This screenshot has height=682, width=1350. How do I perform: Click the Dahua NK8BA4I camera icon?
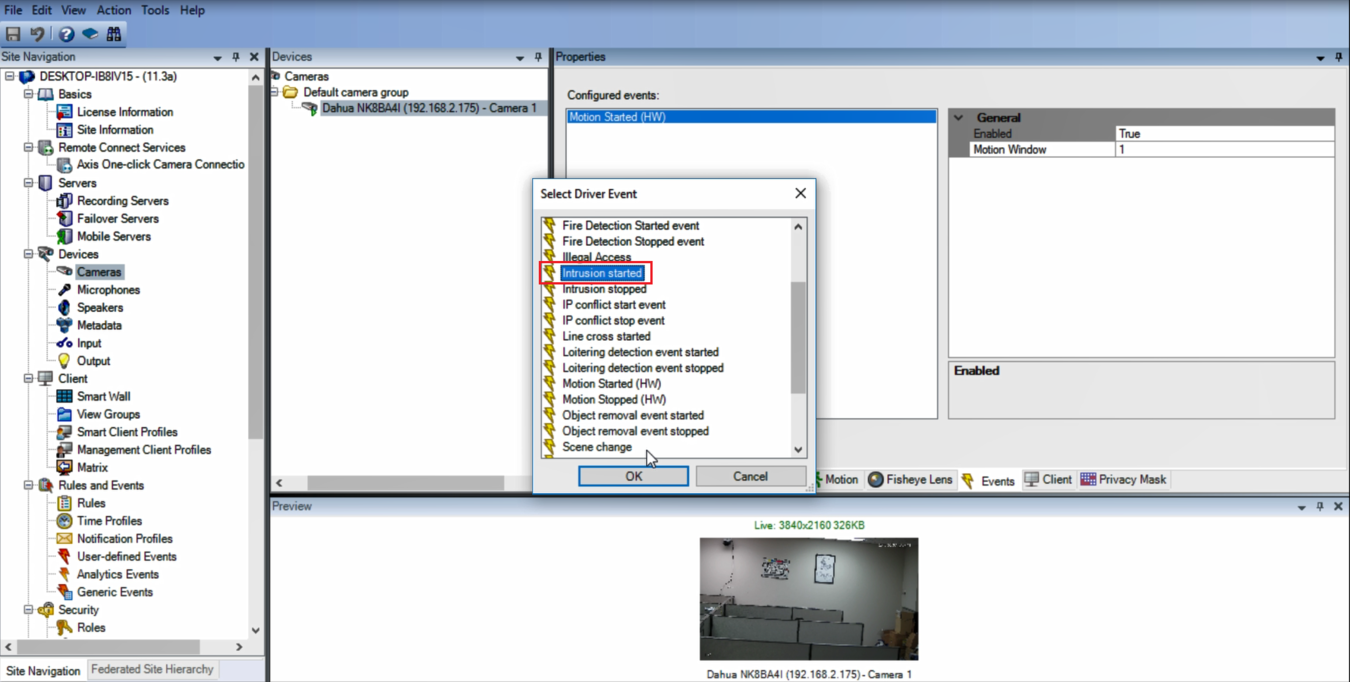click(309, 108)
